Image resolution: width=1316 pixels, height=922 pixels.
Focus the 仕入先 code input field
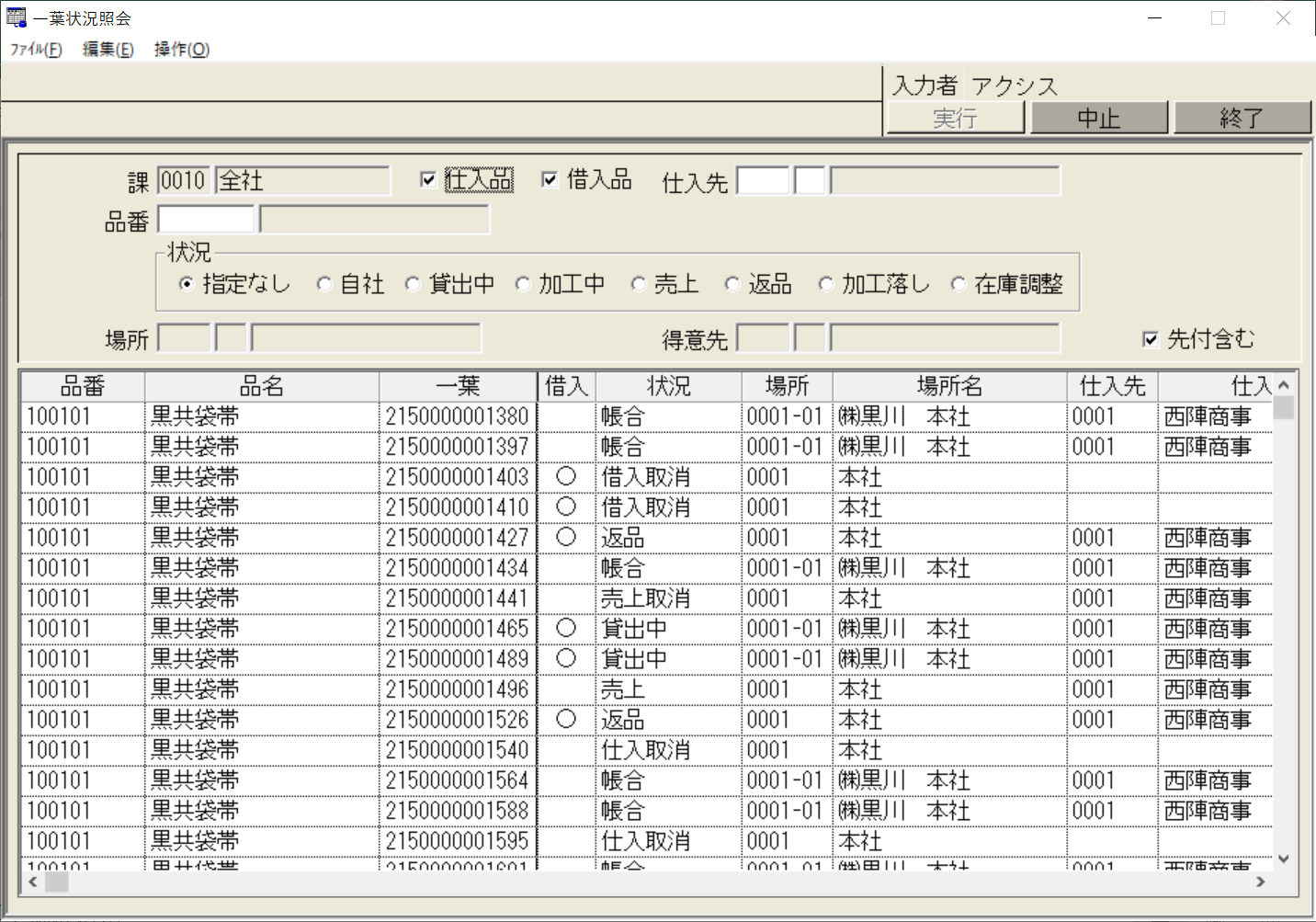pyautogui.click(x=763, y=181)
